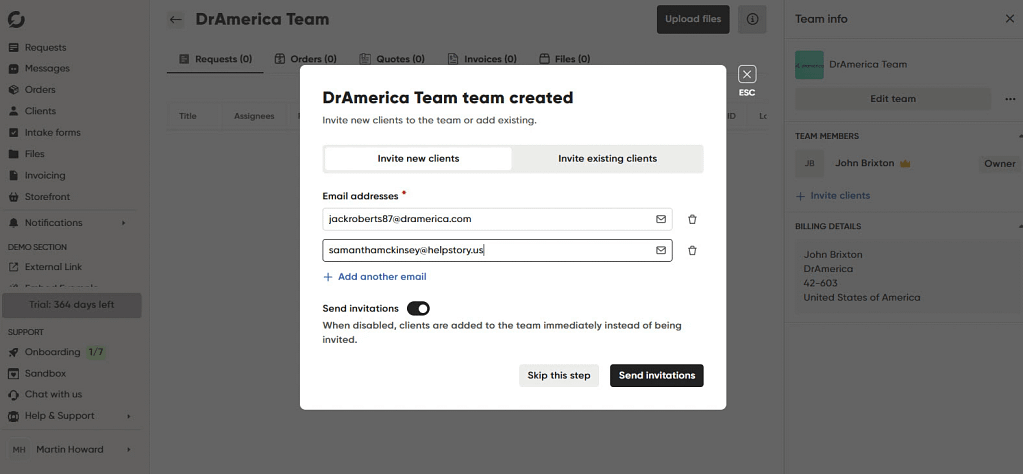Select the Files (0) tab
1023x474 pixels.
pyautogui.click(x=564, y=59)
